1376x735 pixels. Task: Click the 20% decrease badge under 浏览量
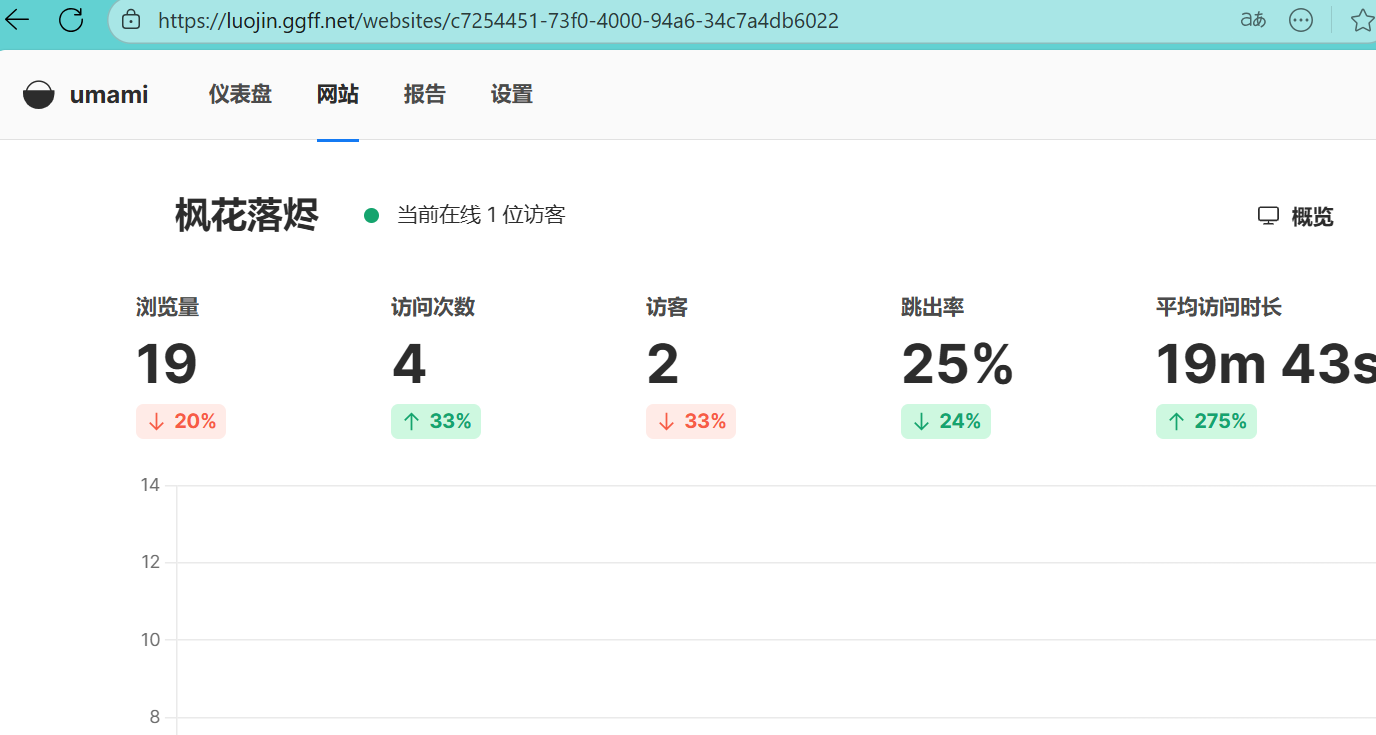point(181,421)
